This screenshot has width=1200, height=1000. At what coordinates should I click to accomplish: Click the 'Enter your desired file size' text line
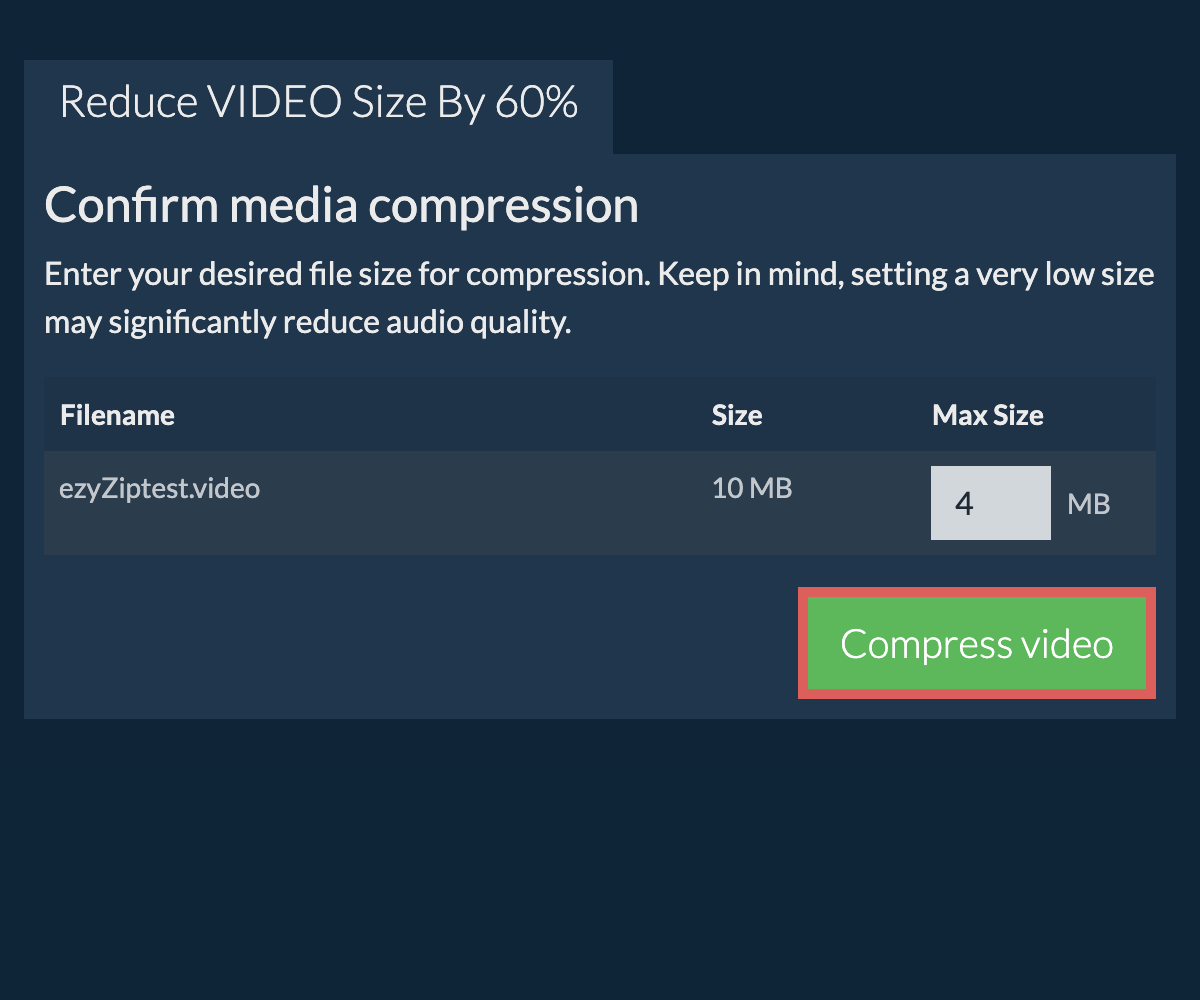pyautogui.click(x=599, y=274)
